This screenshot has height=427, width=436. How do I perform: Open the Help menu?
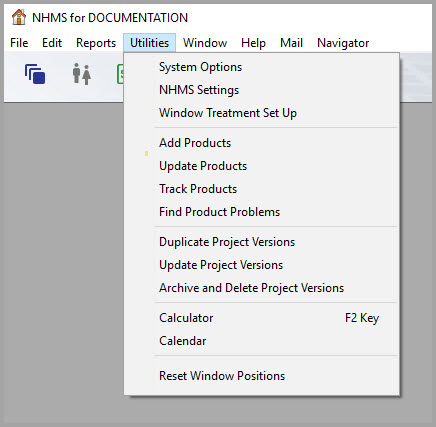tap(253, 43)
